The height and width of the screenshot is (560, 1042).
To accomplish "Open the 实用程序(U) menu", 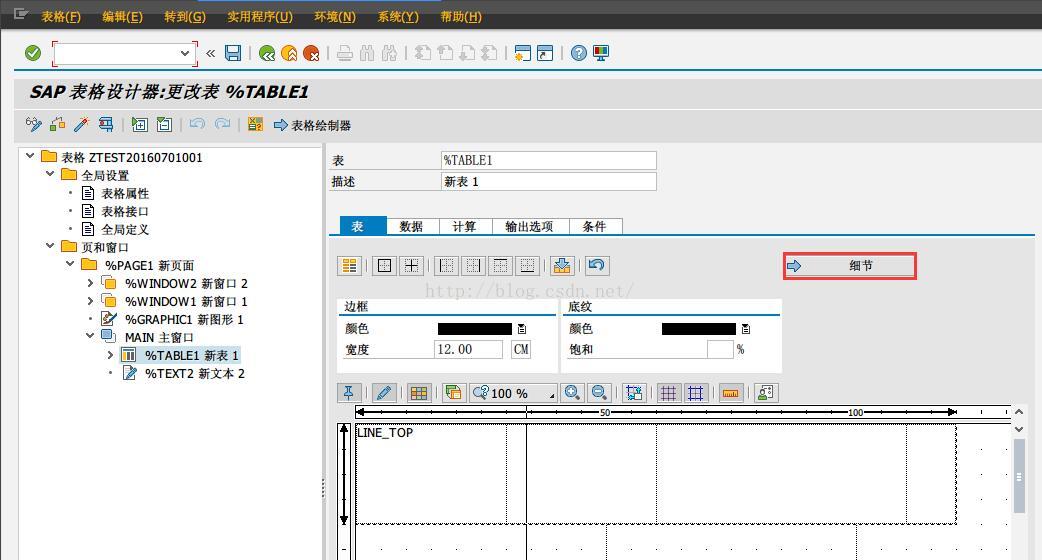I will 260,17.
